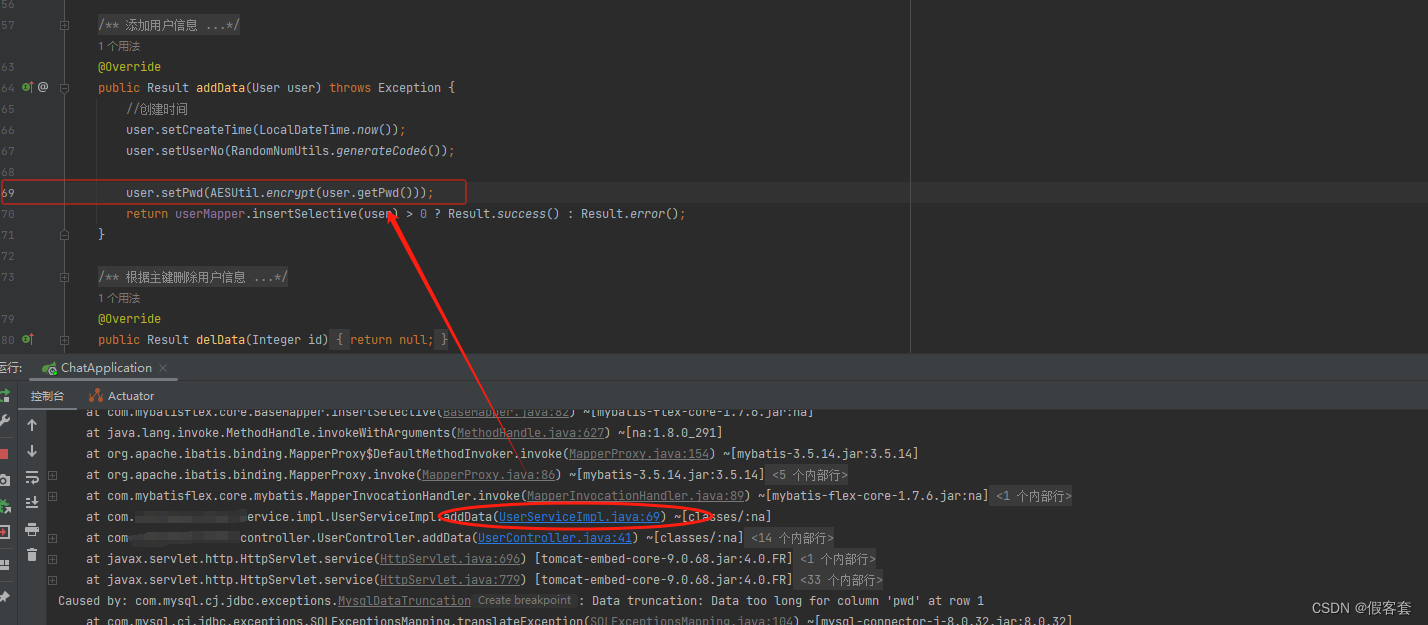Viewport: 1428px width, 625px height.
Task: Navigate down the stack trace
Action: [31, 450]
